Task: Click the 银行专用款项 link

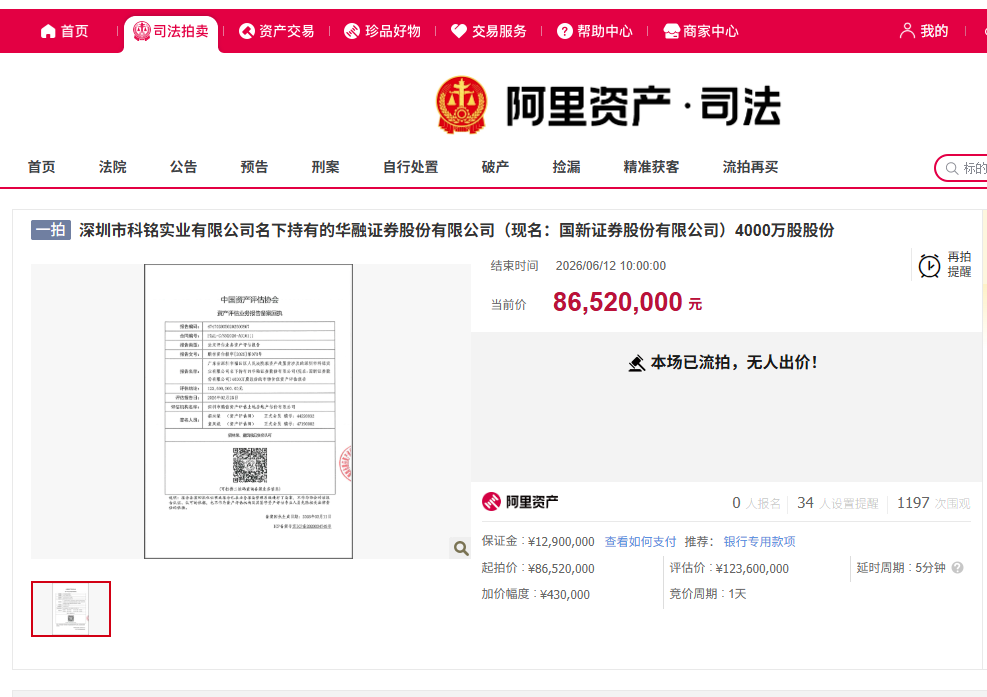Action: (x=759, y=541)
